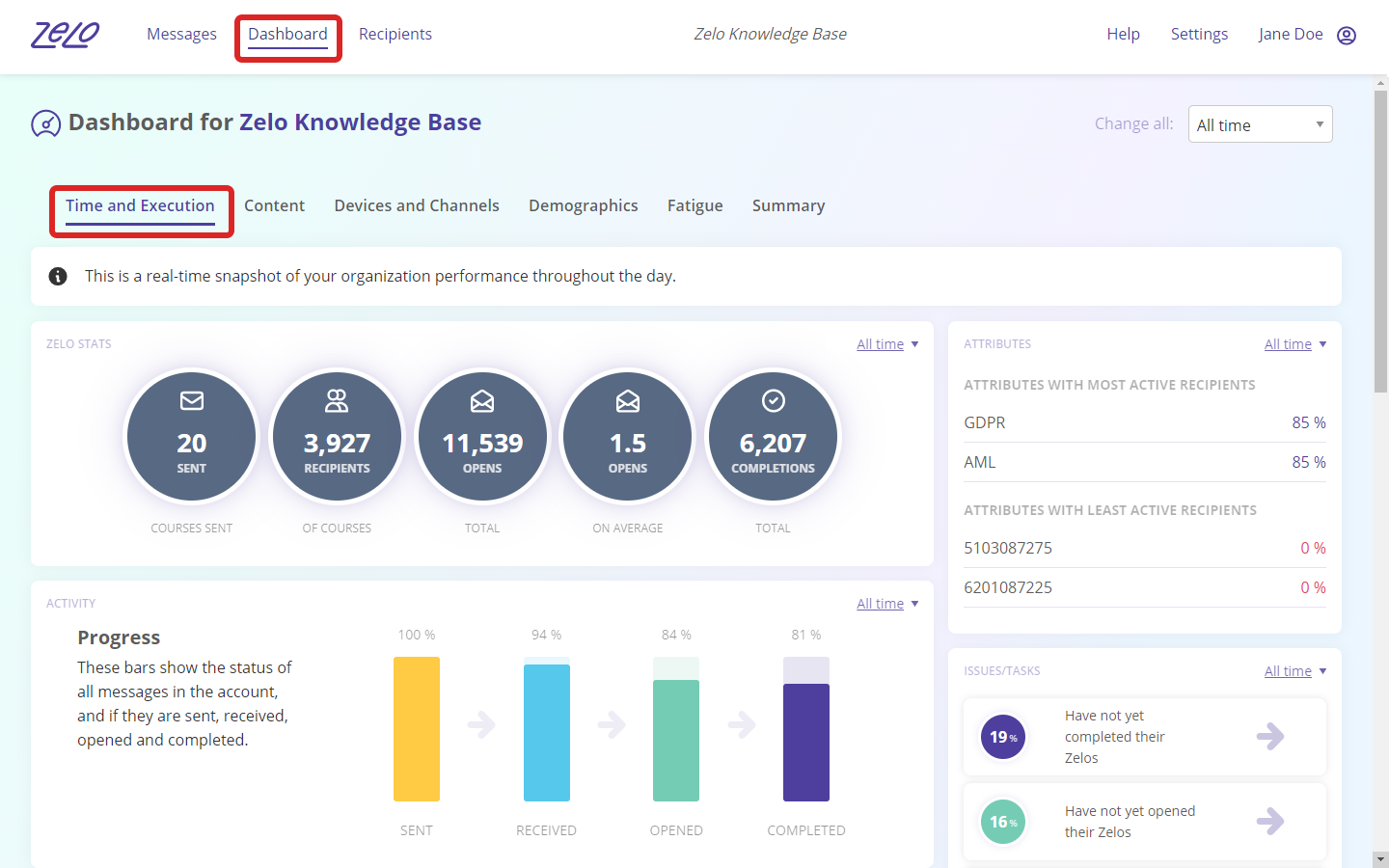Viewport: 1389px width, 868px height.
Task: Expand the Attributes 'All time' dropdown
Action: click(1295, 344)
